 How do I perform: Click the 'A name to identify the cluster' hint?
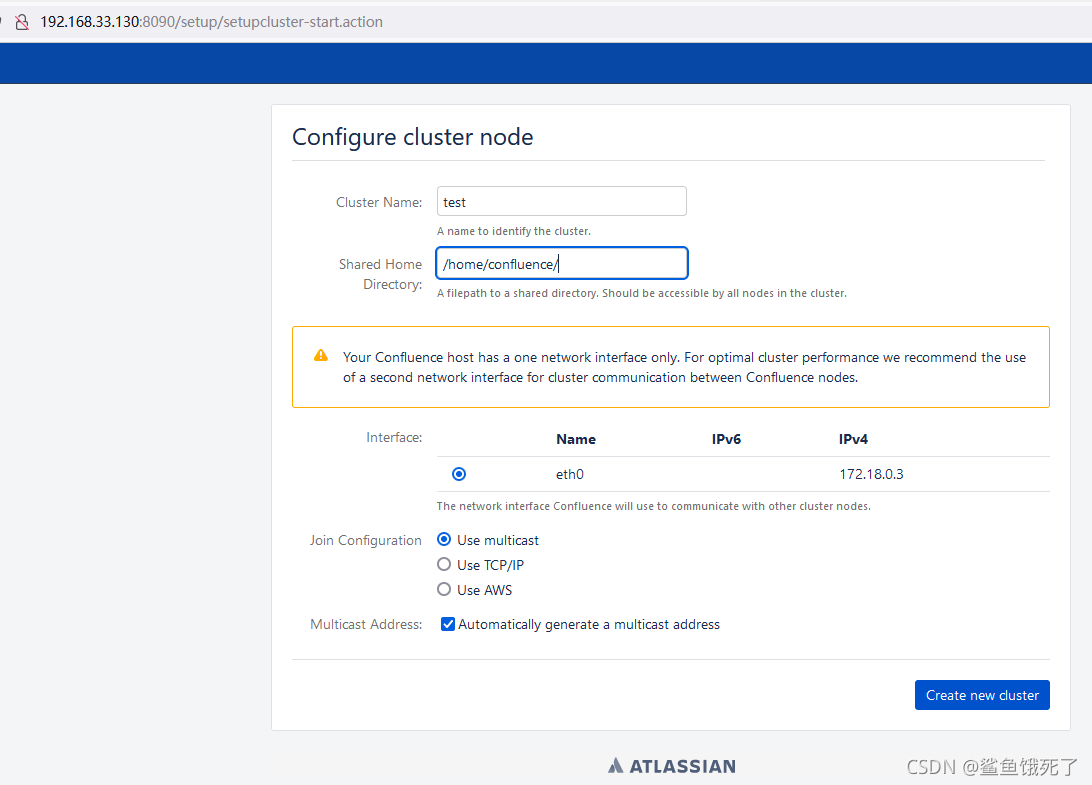tap(514, 231)
